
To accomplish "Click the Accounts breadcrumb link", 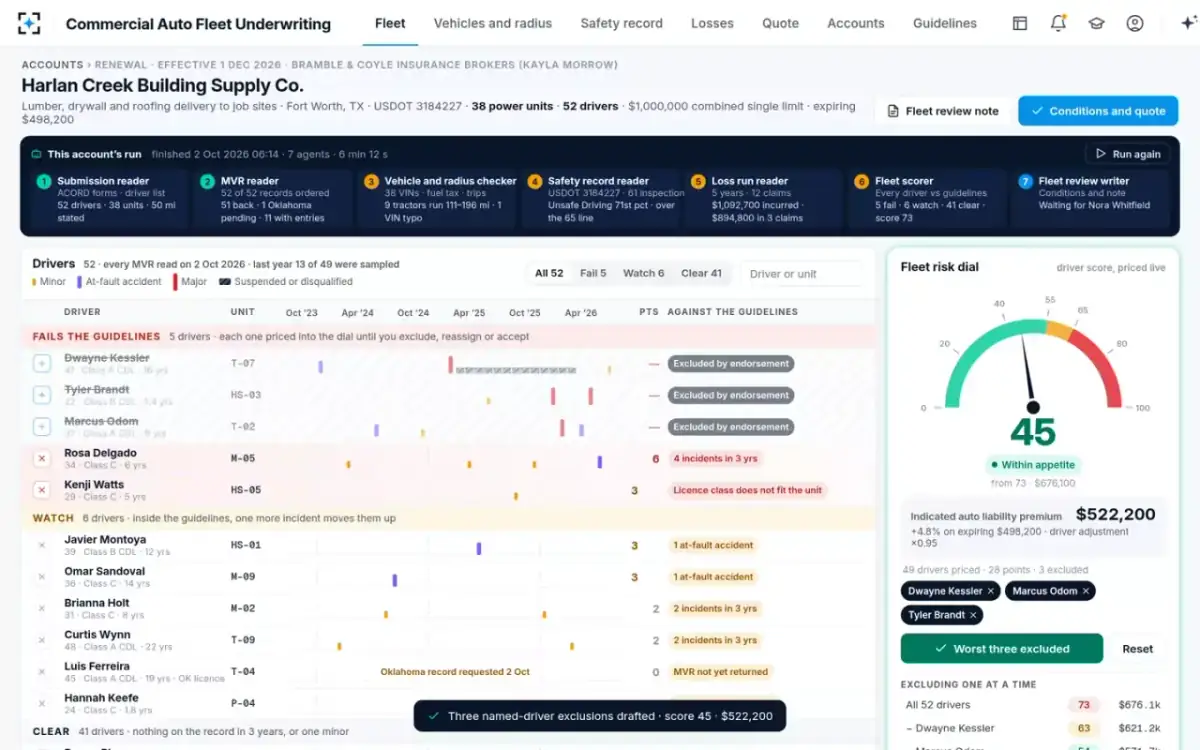I will click(52, 65).
